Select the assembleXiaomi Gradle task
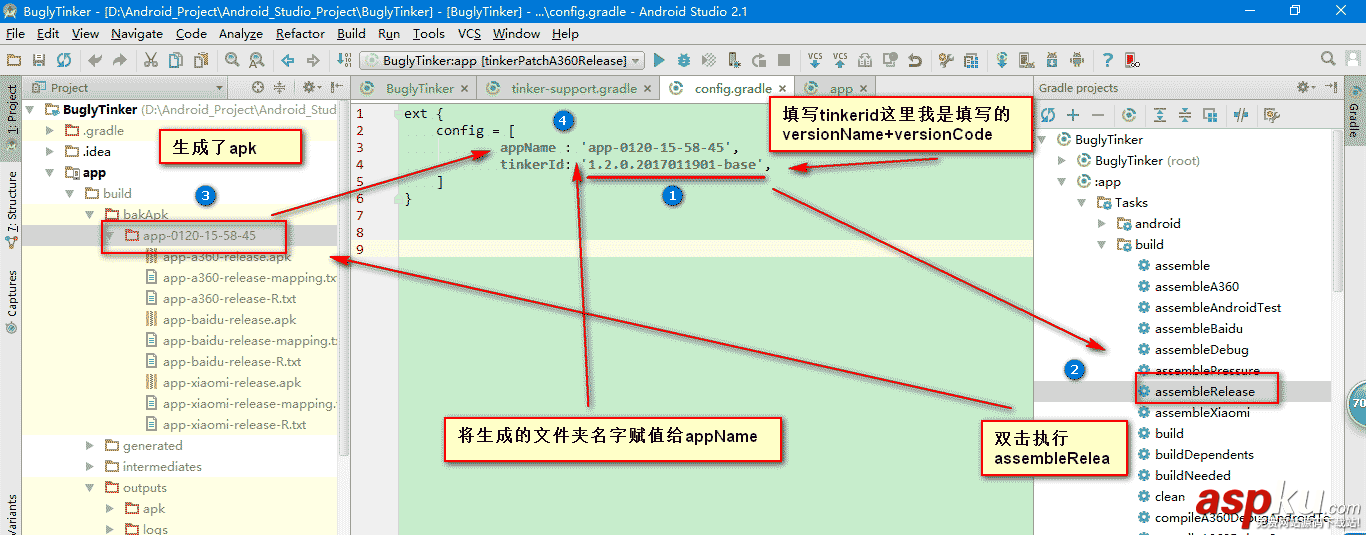 pos(1202,412)
